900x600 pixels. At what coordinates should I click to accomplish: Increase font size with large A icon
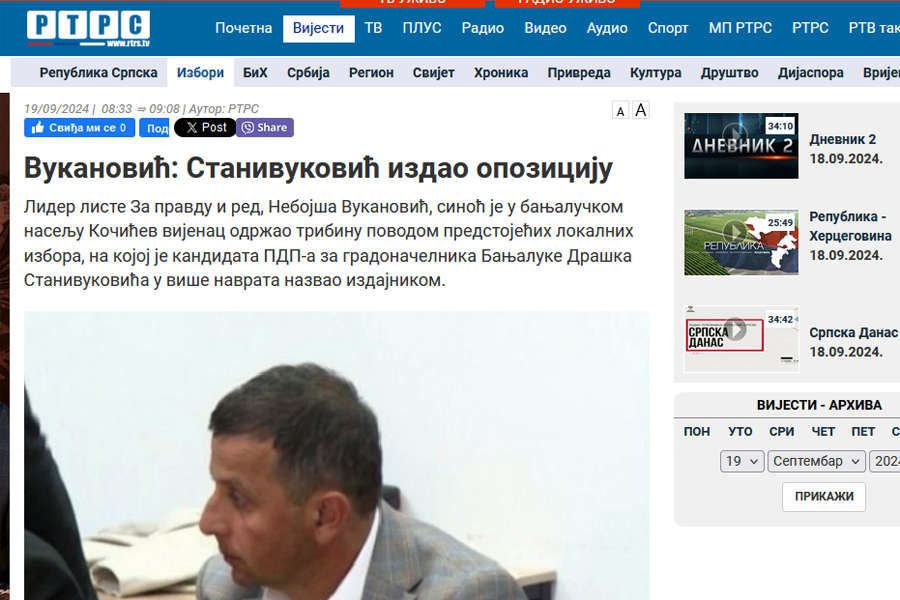641,110
